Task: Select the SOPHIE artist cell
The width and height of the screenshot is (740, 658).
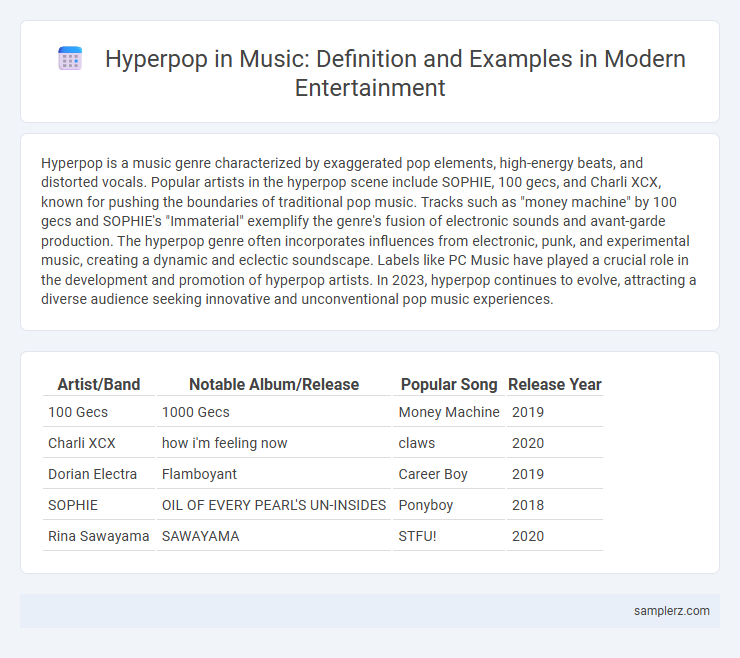Action: pos(99,505)
